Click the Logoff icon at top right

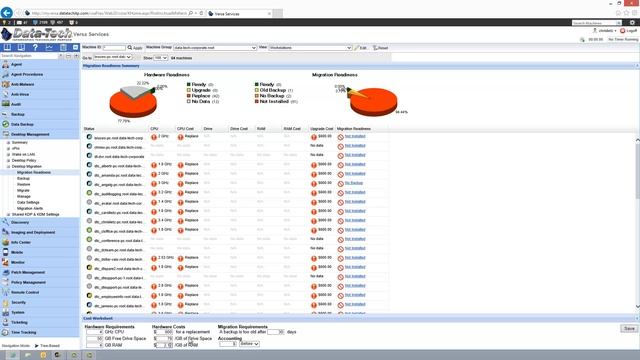click(622, 31)
